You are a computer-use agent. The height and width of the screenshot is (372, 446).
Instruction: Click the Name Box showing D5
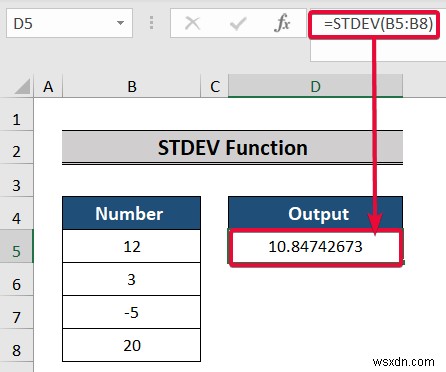coord(69,23)
